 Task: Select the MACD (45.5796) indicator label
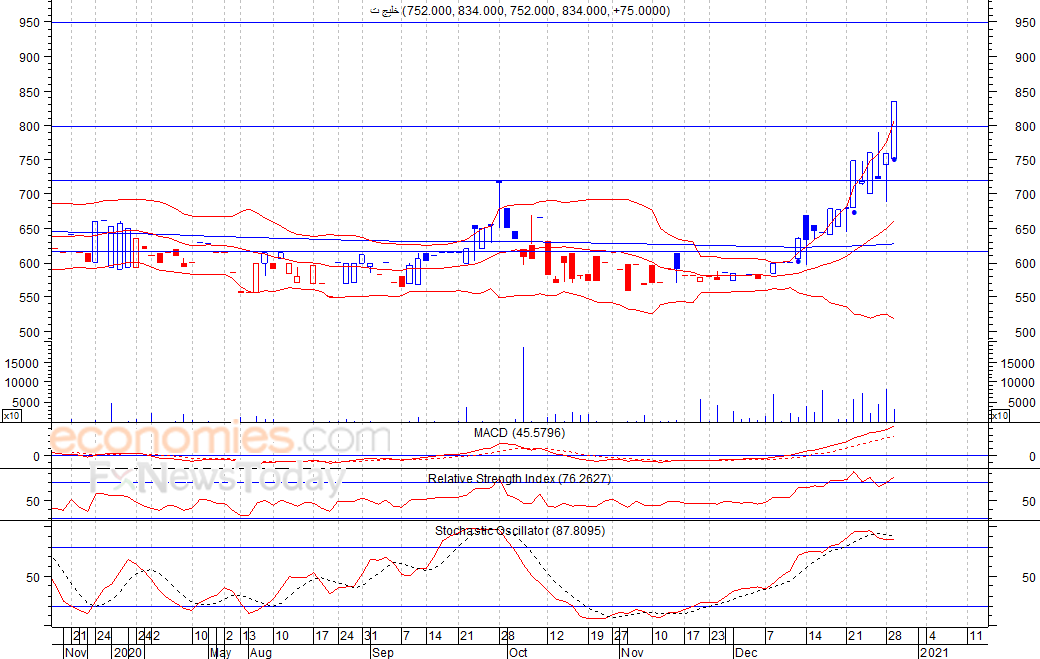coord(519,433)
